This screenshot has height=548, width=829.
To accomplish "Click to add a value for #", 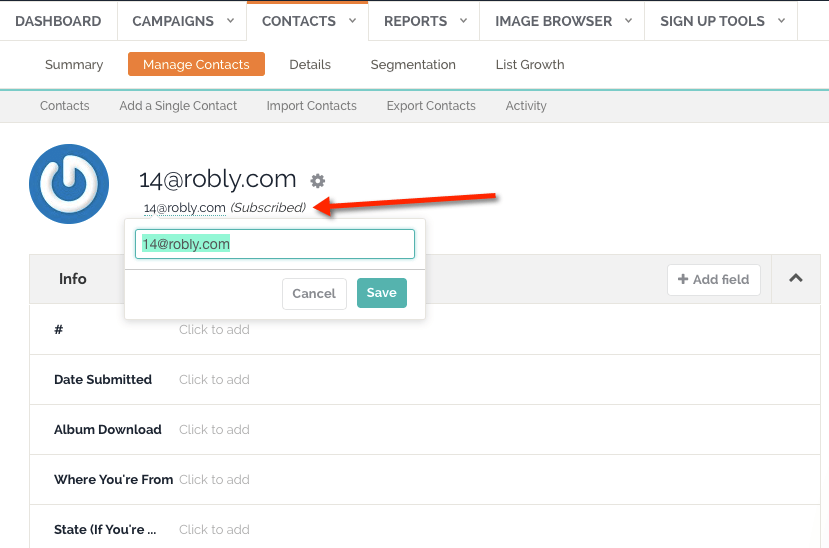I will 214,329.
